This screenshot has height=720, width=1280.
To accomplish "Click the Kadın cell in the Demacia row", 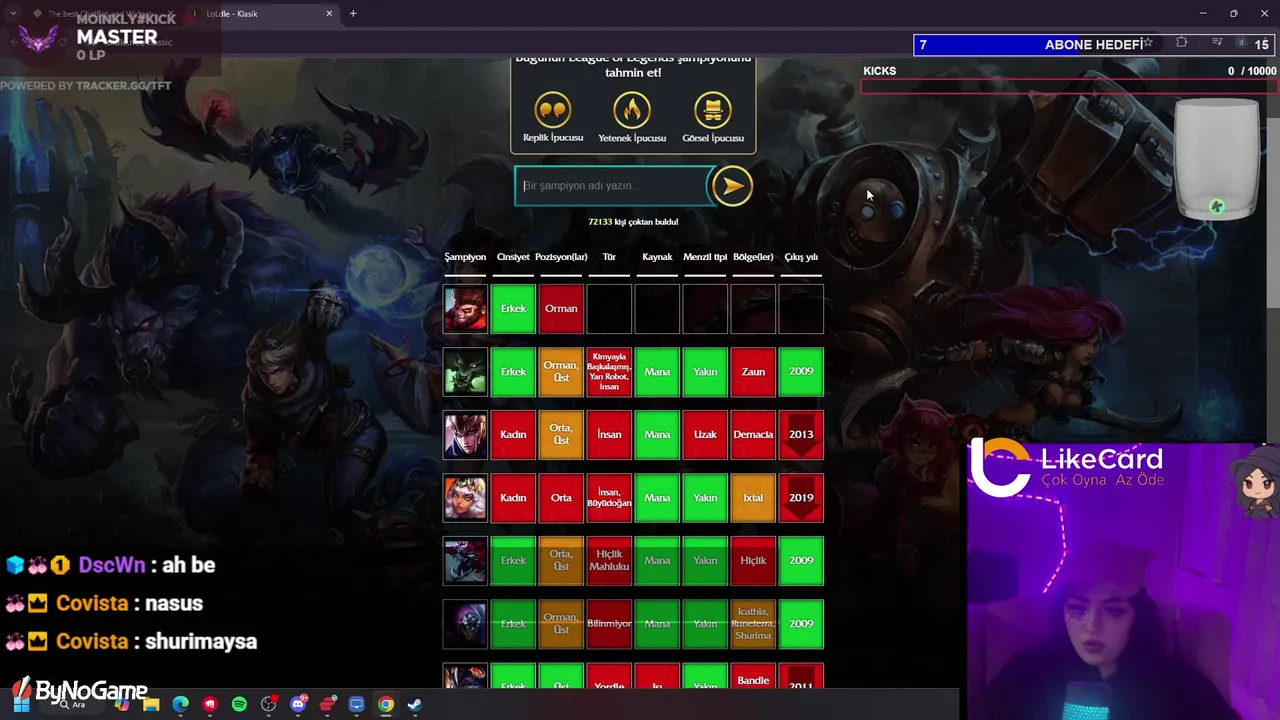I will coord(513,435).
